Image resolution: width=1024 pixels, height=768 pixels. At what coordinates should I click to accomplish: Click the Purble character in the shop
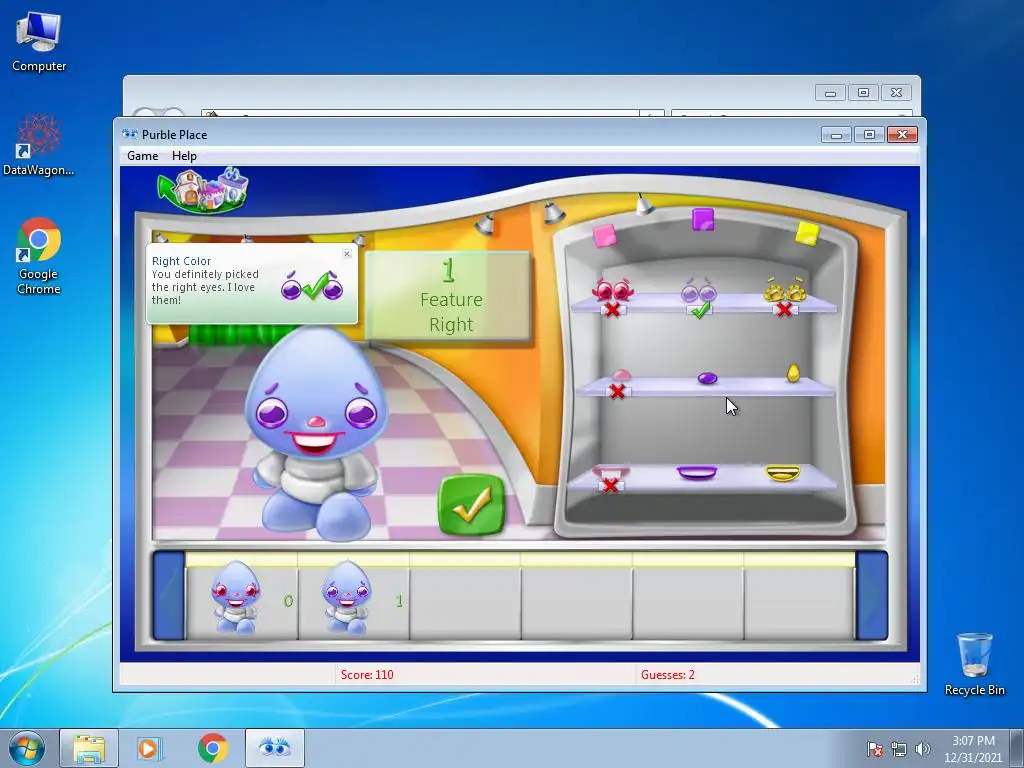click(317, 434)
